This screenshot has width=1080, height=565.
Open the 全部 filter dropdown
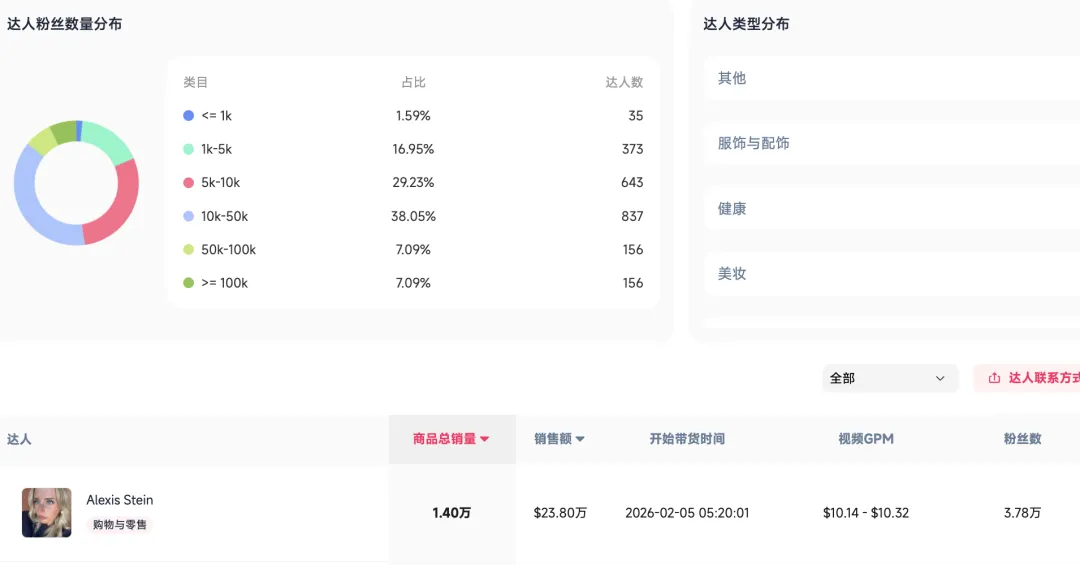tap(887, 378)
